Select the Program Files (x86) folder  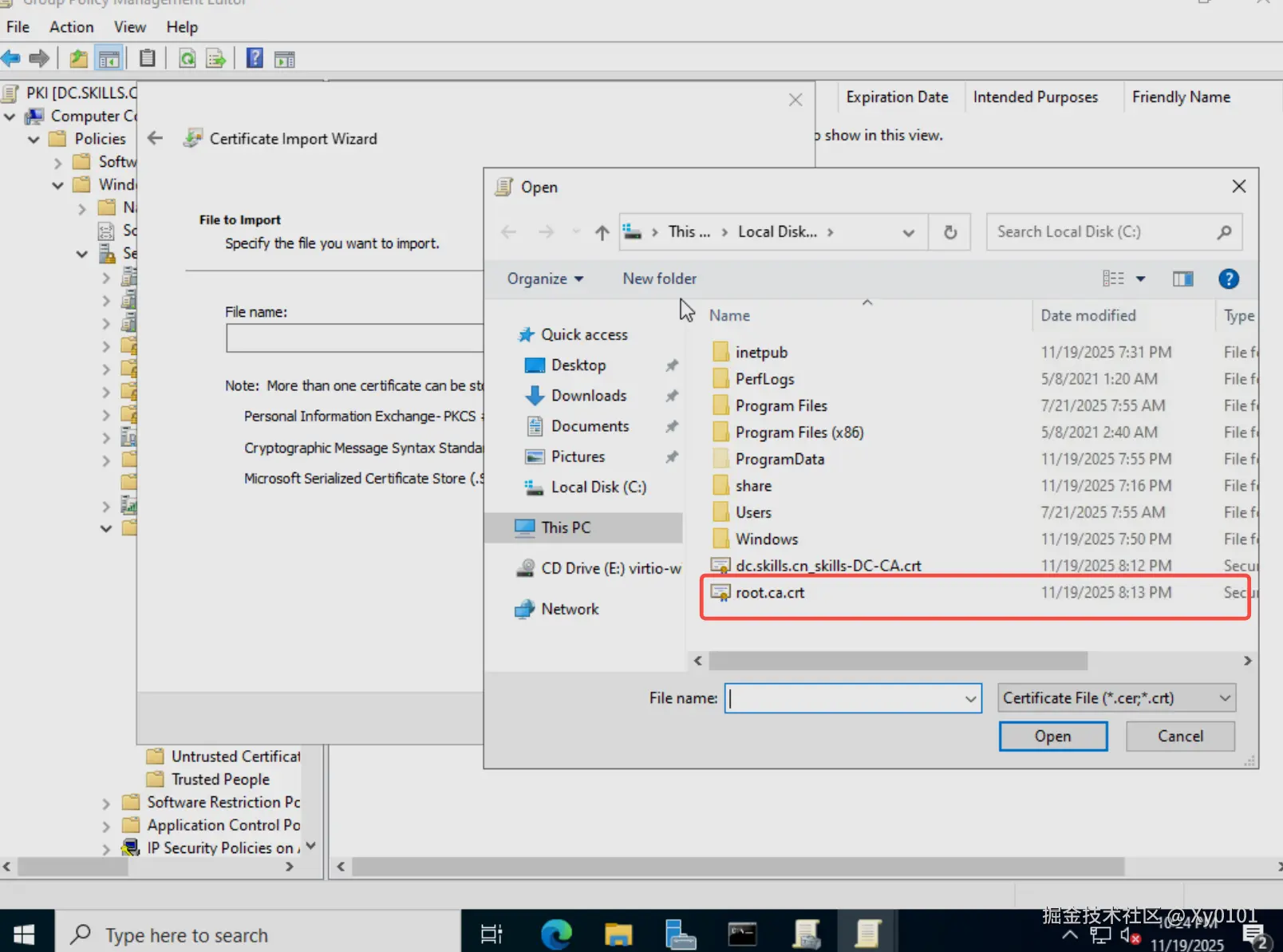pos(799,433)
